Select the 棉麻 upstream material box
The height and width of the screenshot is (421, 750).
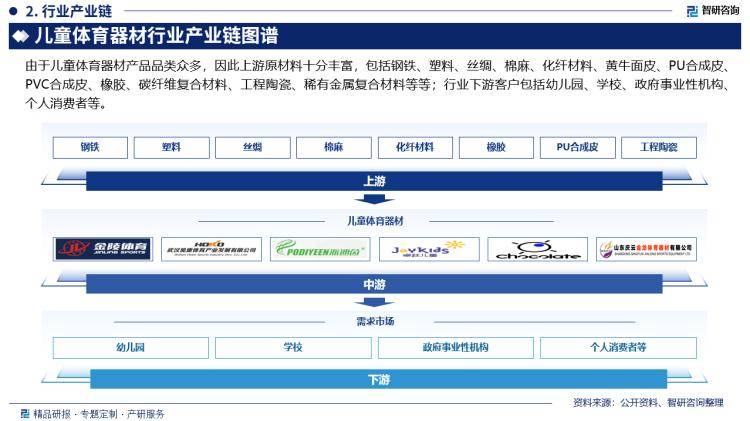(x=334, y=147)
